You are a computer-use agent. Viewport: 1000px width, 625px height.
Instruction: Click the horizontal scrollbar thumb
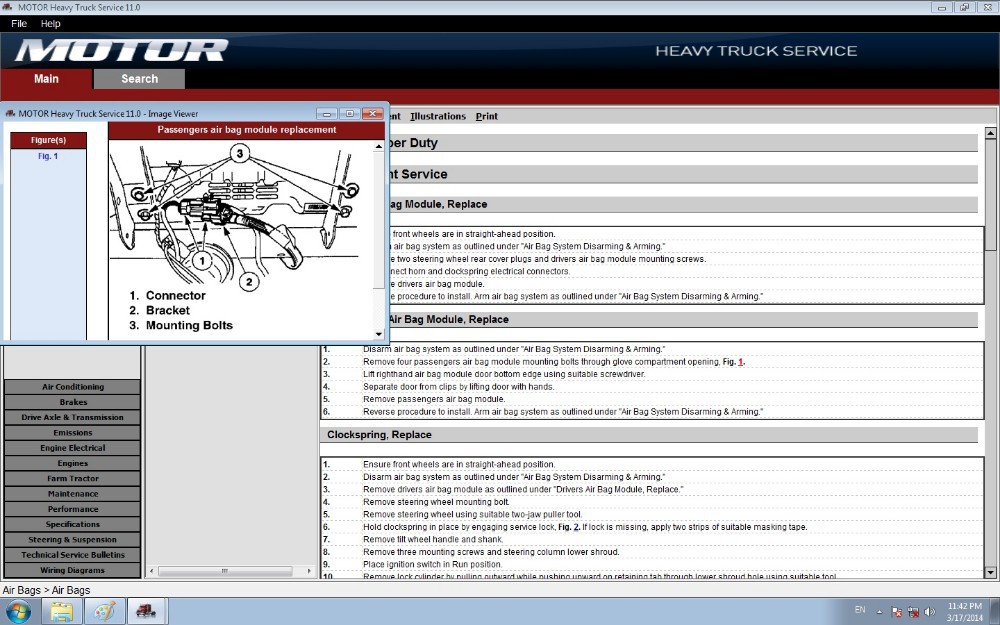tap(224, 571)
